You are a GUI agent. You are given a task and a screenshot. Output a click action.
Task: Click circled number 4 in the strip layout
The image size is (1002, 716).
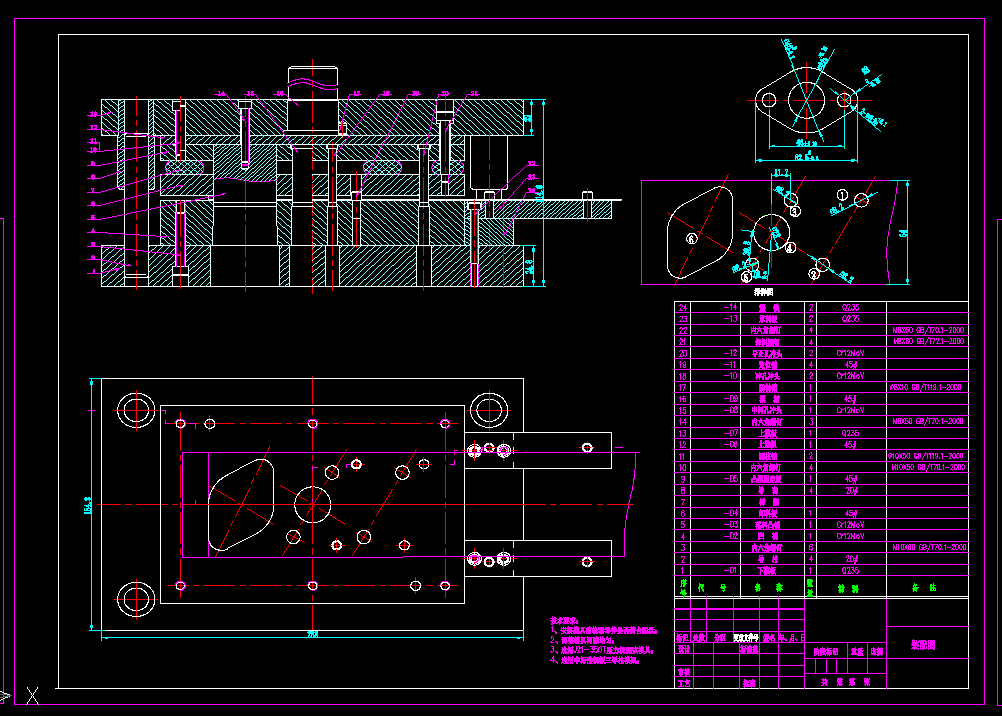(790, 248)
